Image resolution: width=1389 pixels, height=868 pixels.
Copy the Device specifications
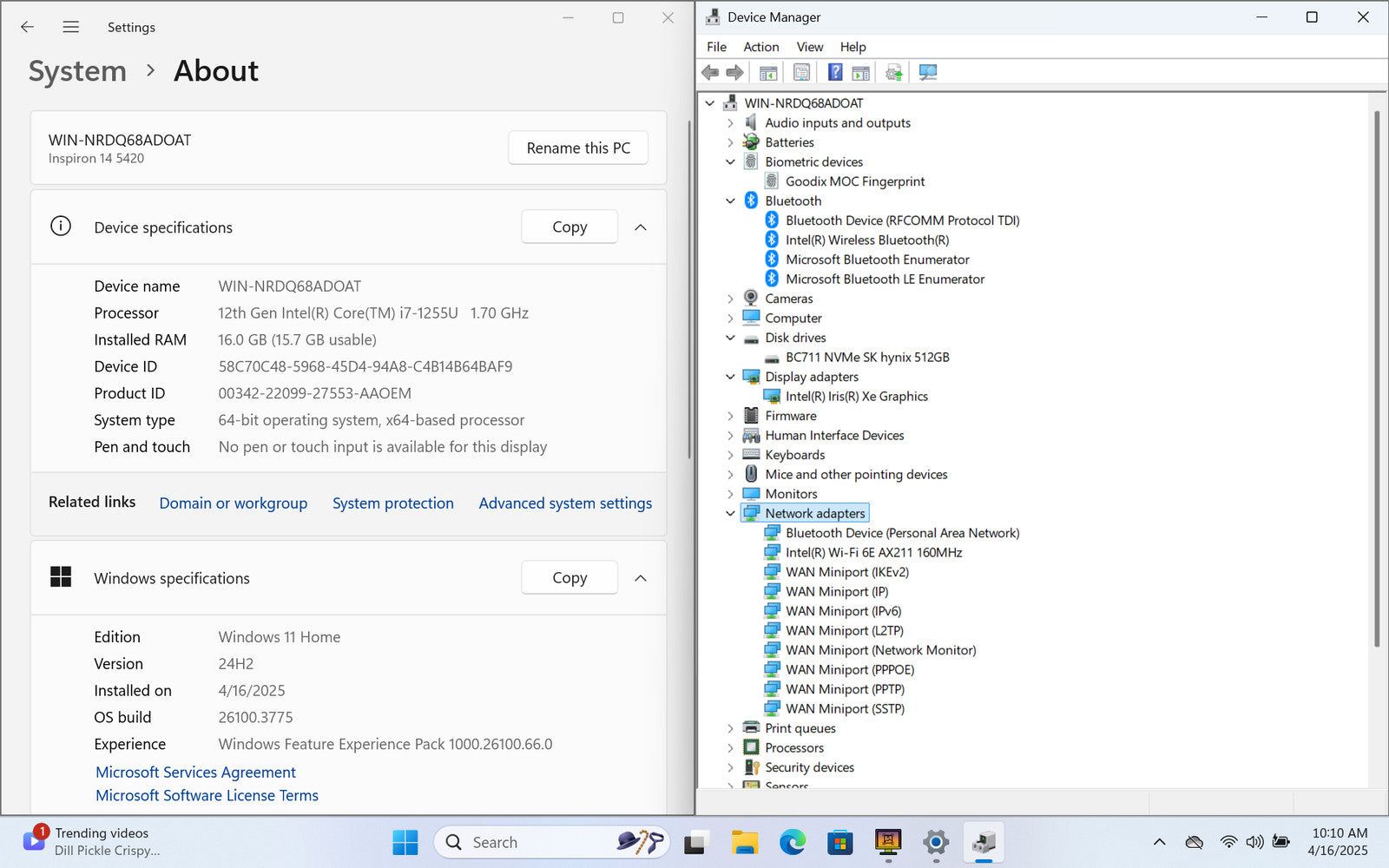click(569, 227)
